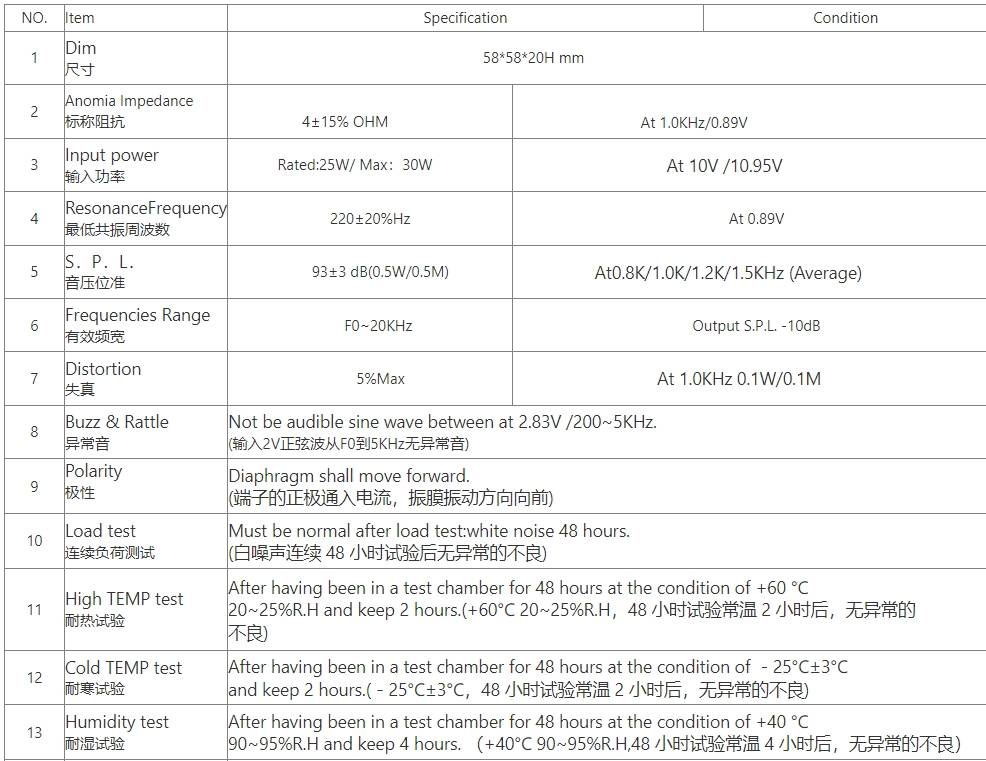Viewport: 986px width, 761px height.
Task: Click the 'Humidity test' item label
Action: coord(117,722)
